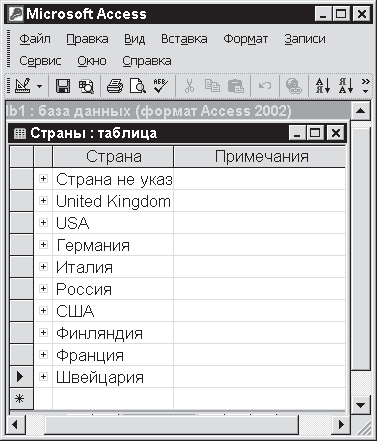This screenshot has height=441, width=377.
Task: Open the Файл menu
Action: pyautogui.click(x=35, y=39)
